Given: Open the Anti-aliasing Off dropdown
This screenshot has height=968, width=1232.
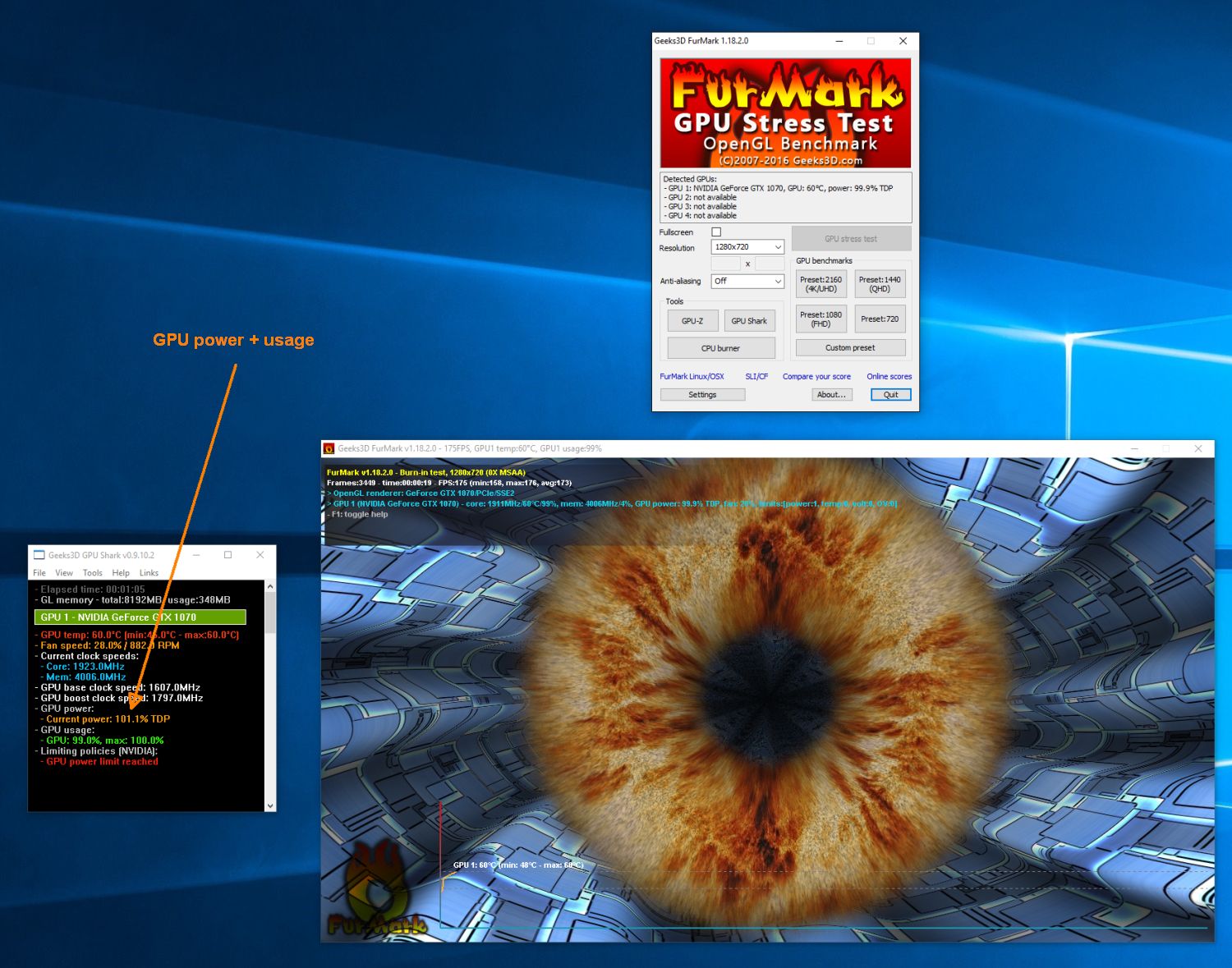Looking at the screenshot, I should tap(747, 282).
